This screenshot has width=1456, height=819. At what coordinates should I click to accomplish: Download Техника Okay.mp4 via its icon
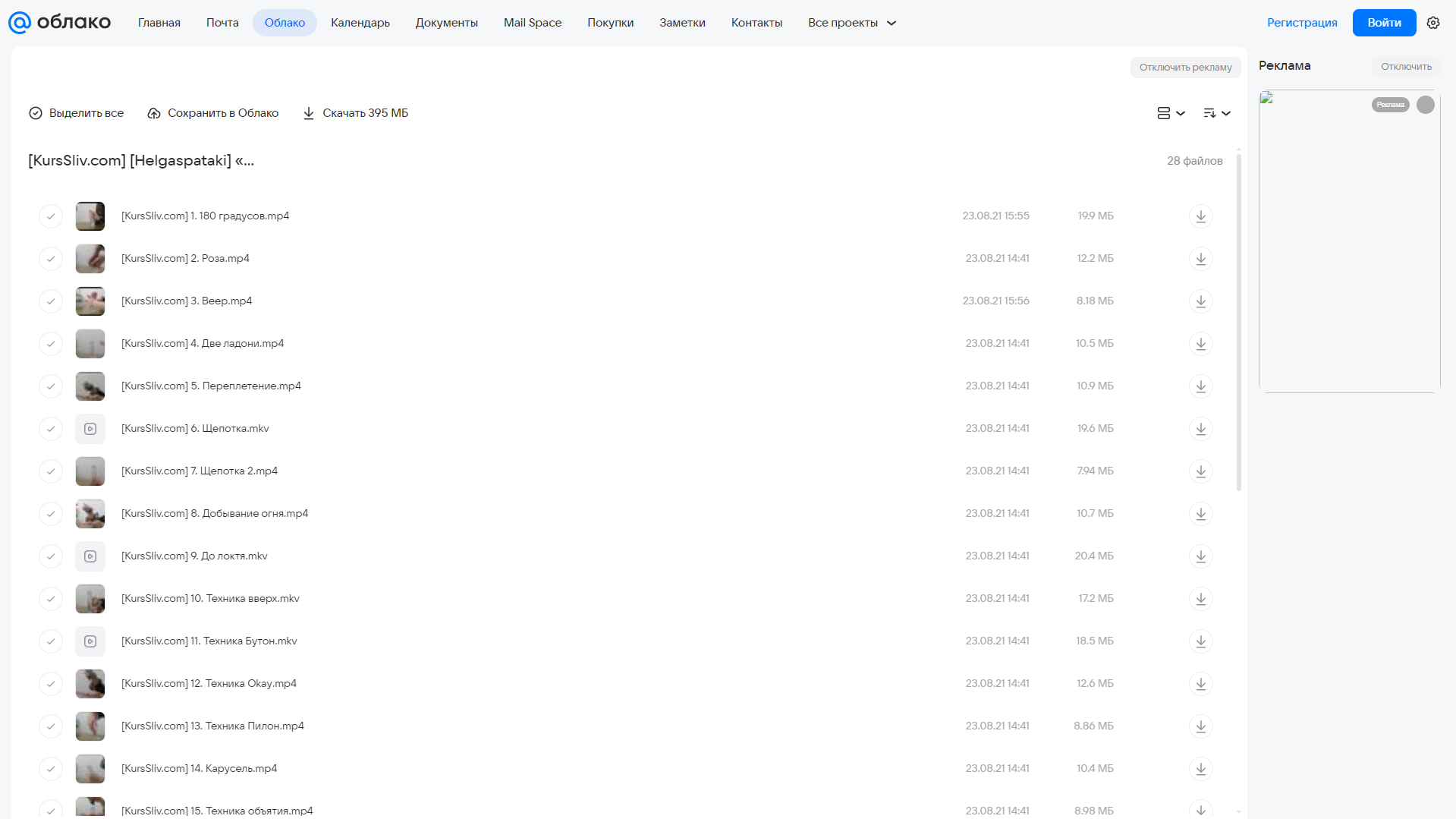tap(1200, 684)
